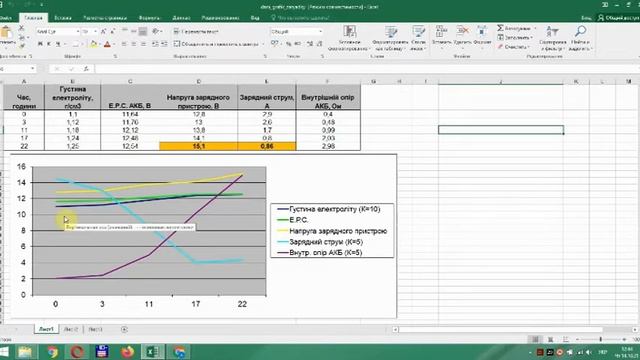Click the percent style icon

coord(289,44)
